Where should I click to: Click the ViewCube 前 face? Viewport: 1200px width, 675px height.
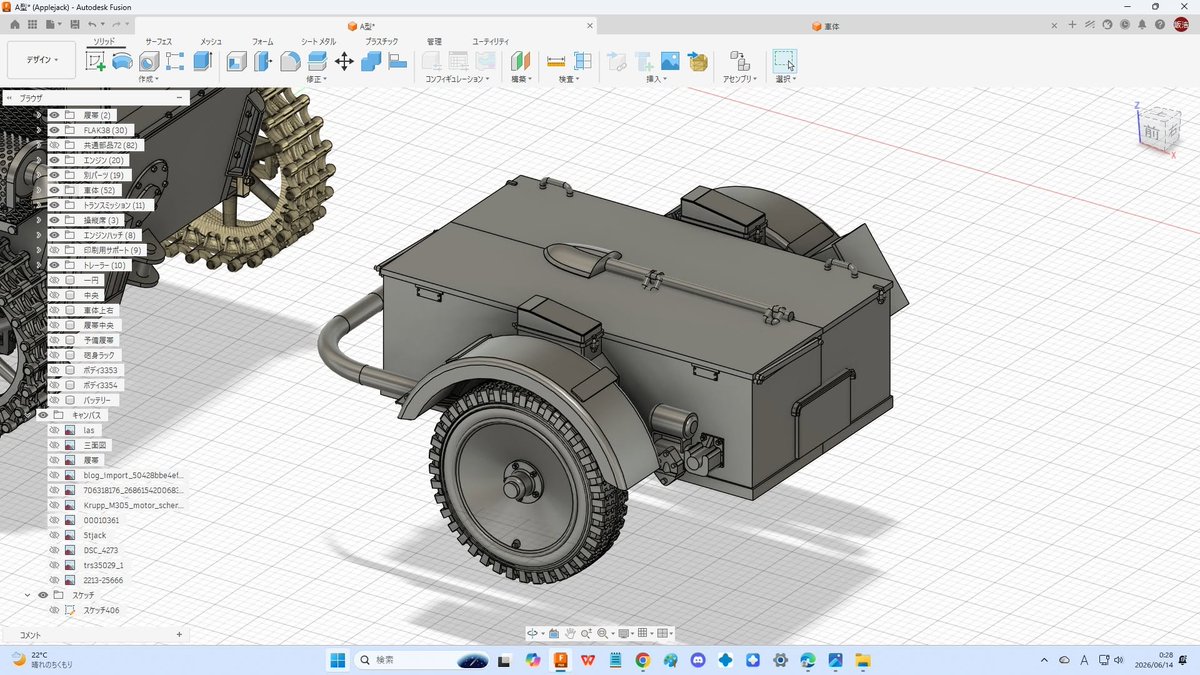[x=1152, y=131]
